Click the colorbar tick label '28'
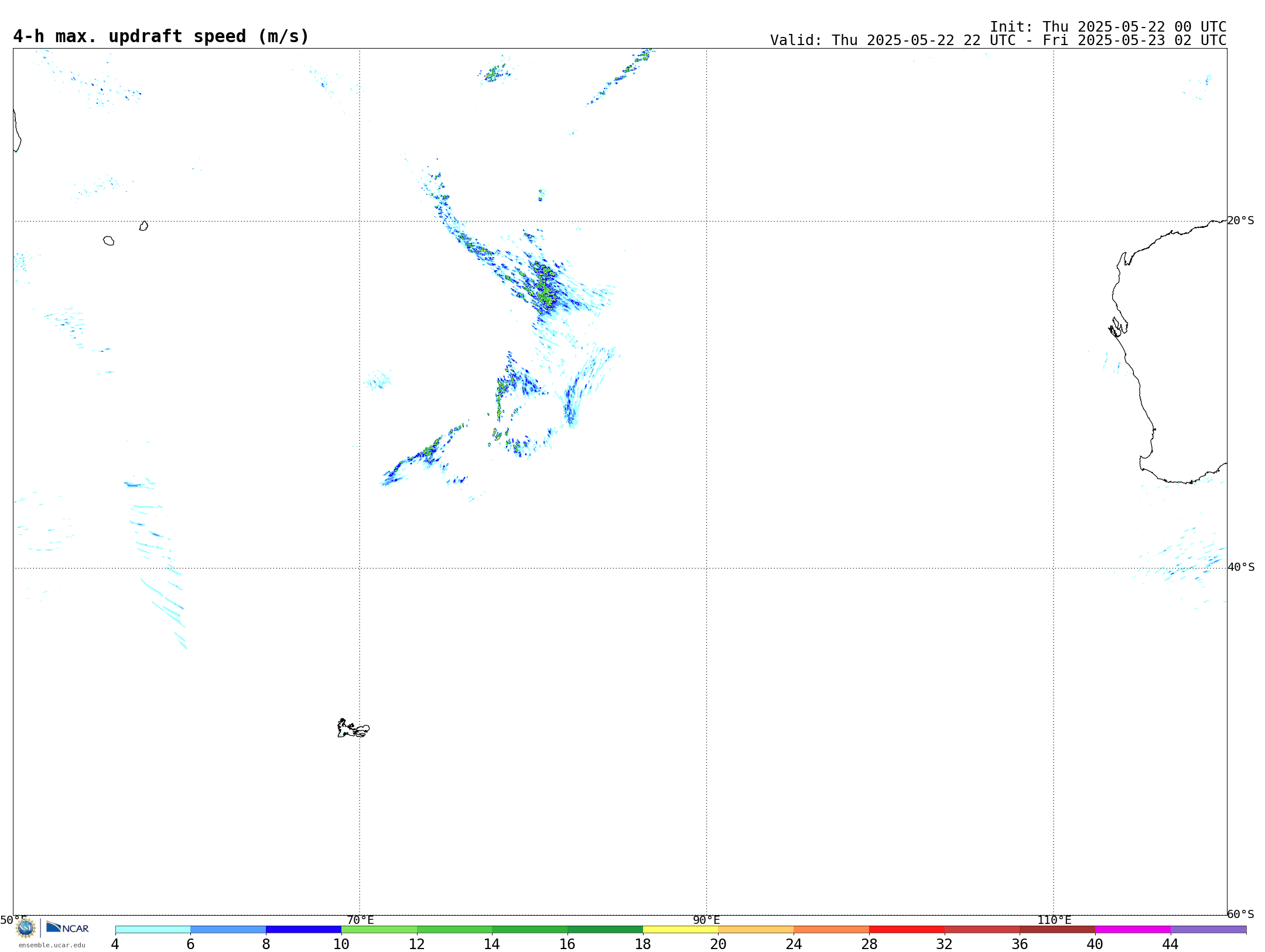 tap(869, 944)
